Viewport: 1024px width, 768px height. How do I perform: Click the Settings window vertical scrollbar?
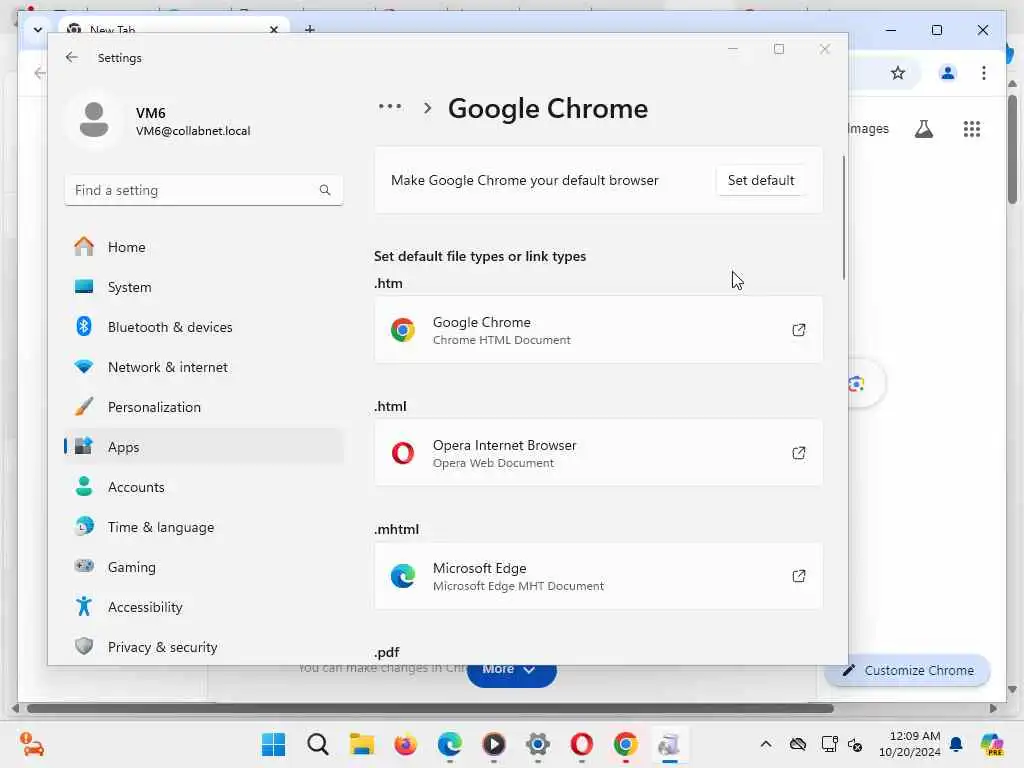tap(843, 217)
